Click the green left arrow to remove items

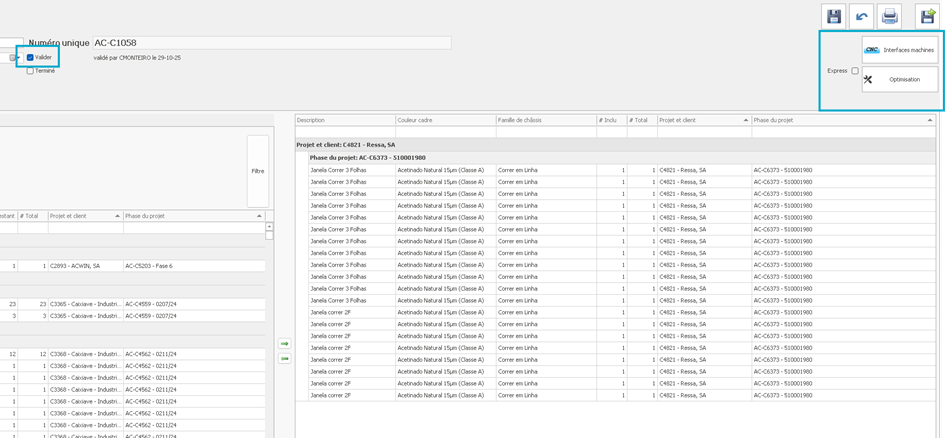point(284,358)
